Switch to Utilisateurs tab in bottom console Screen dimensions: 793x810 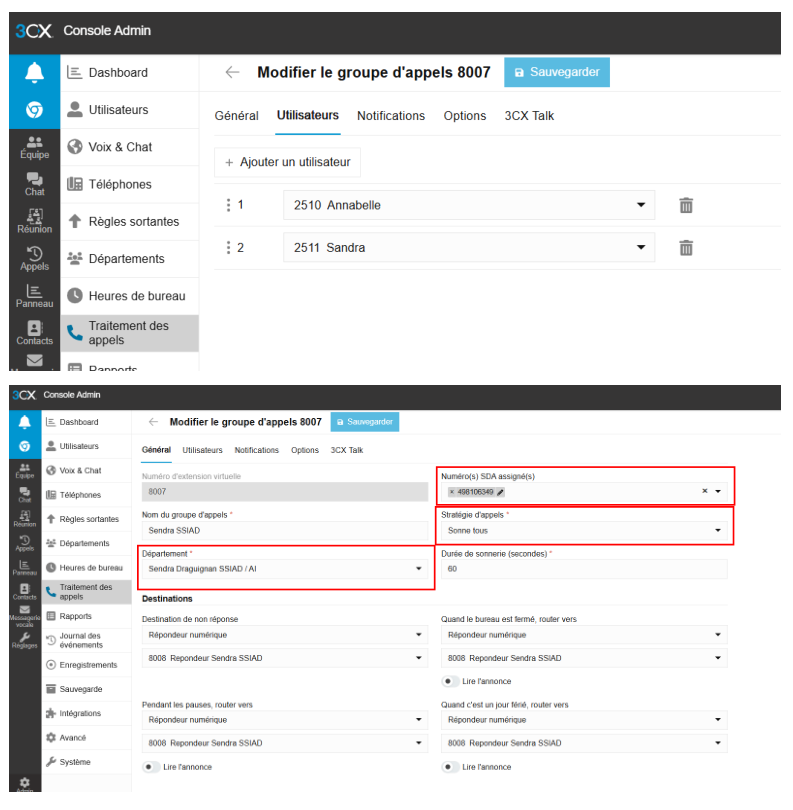pyautogui.click(x=203, y=450)
